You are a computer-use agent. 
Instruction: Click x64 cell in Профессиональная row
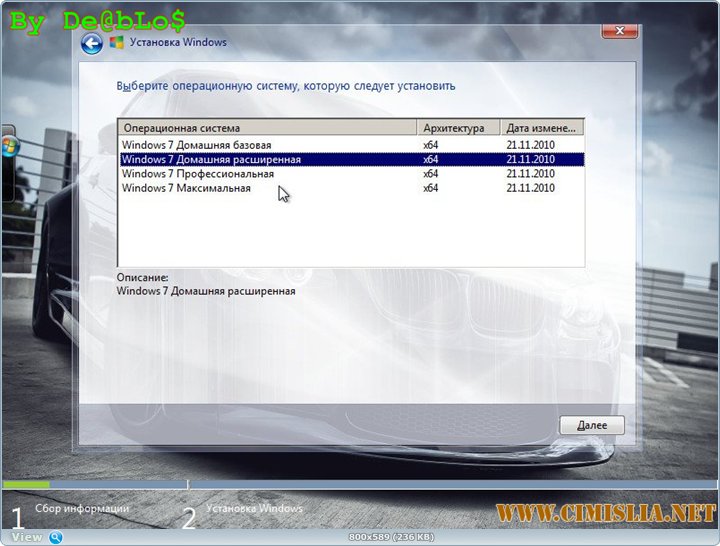(x=431, y=173)
